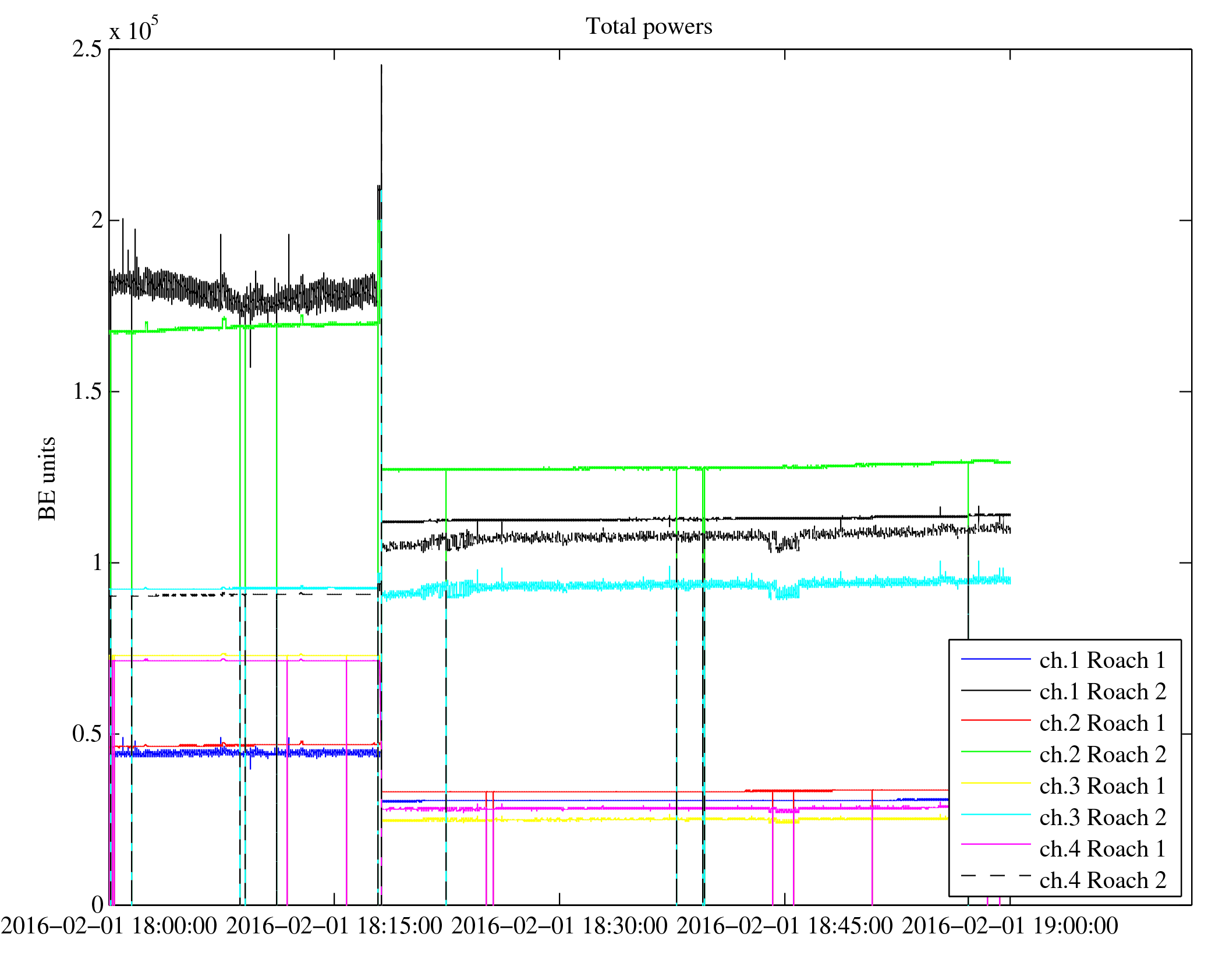Select the 'ch.2 Roach 1' legend entry

1102,723
